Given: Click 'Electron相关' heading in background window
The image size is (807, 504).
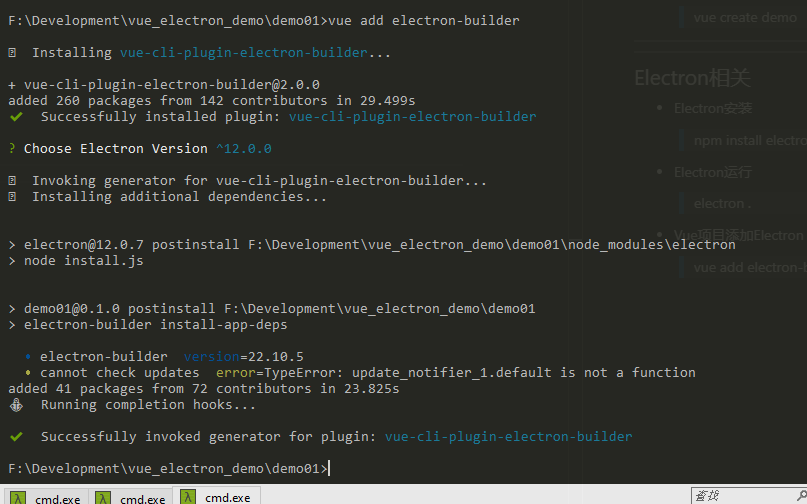Looking at the screenshot, I should (x=692, y=78).
